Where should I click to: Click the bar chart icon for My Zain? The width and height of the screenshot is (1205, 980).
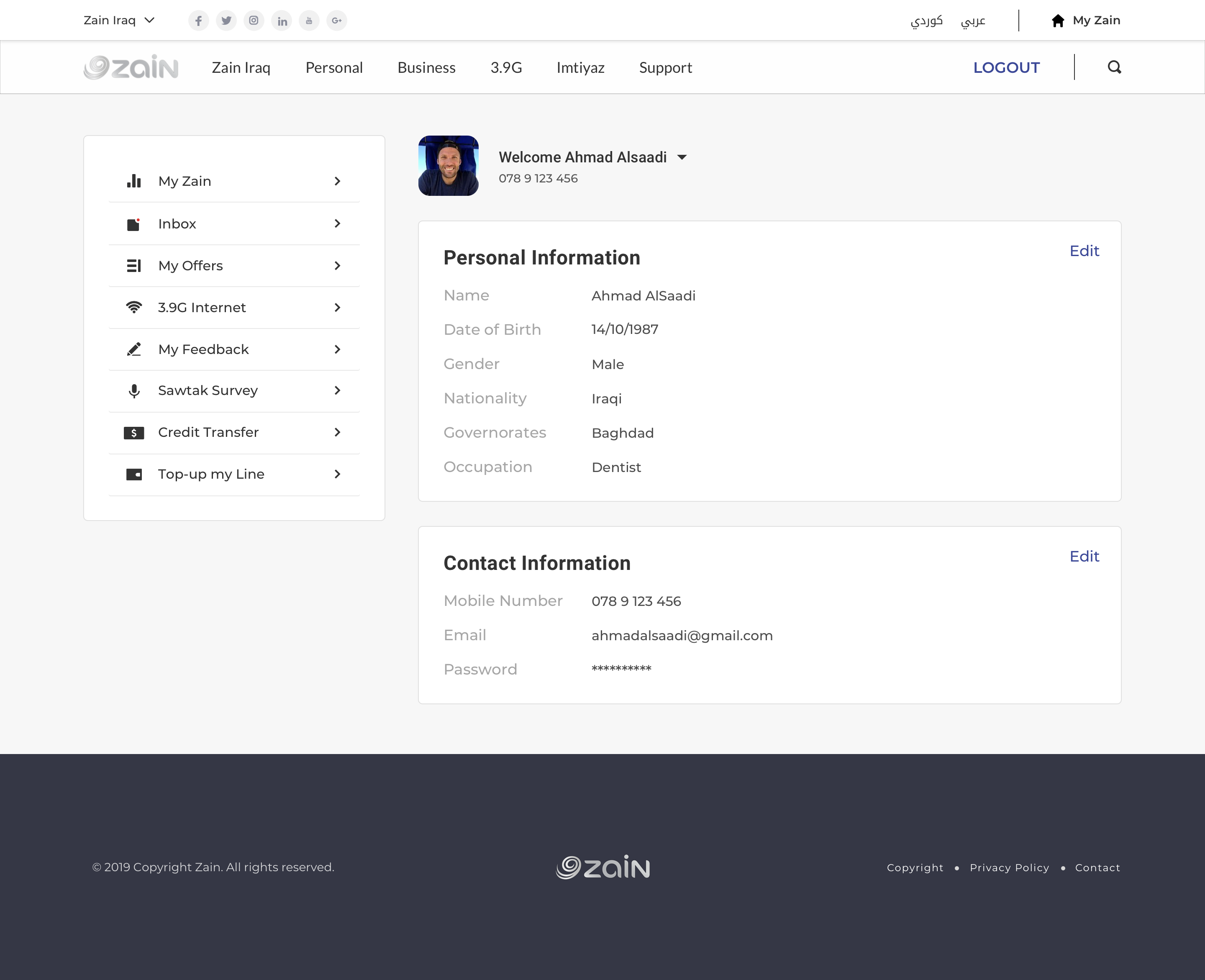(x=134, y=181)
